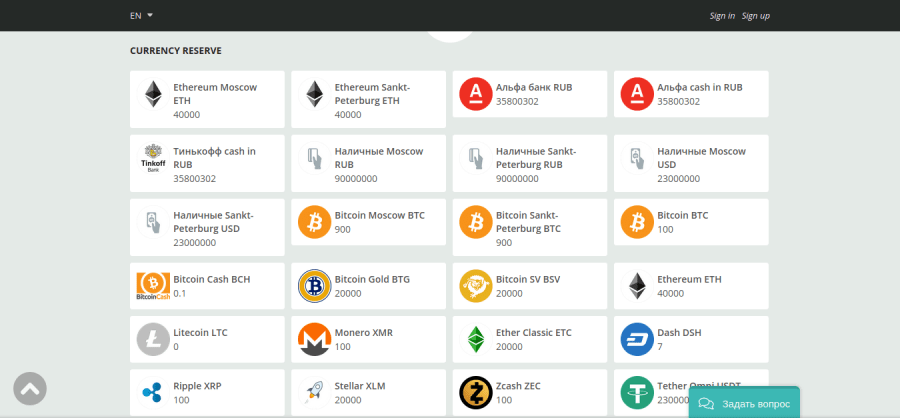Click the Задать вопрос chat button

[x=744, y=403]
